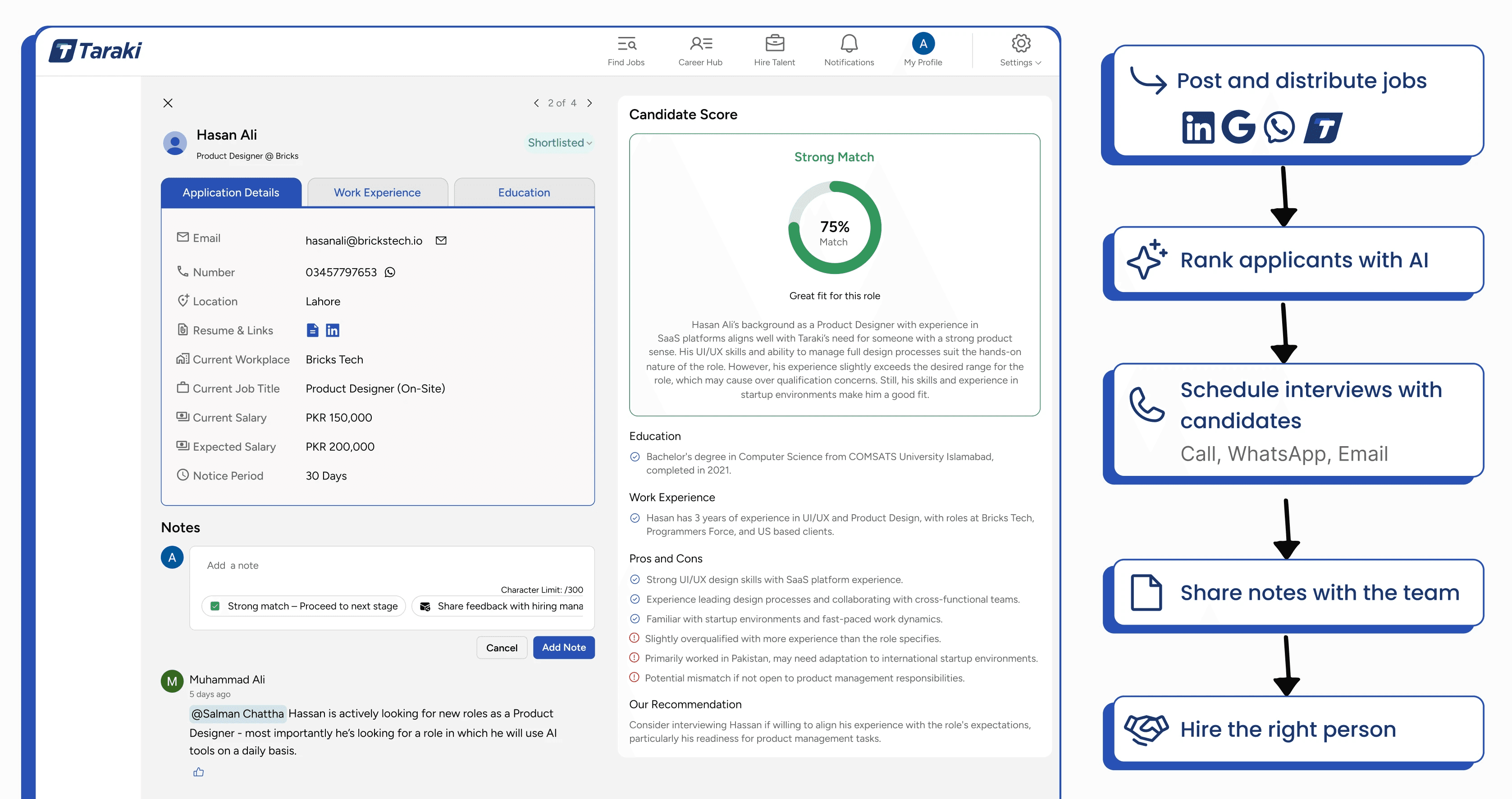Expand the Shortlisted status dropdown
This screenshot has height=799, width=1512.
559,143
